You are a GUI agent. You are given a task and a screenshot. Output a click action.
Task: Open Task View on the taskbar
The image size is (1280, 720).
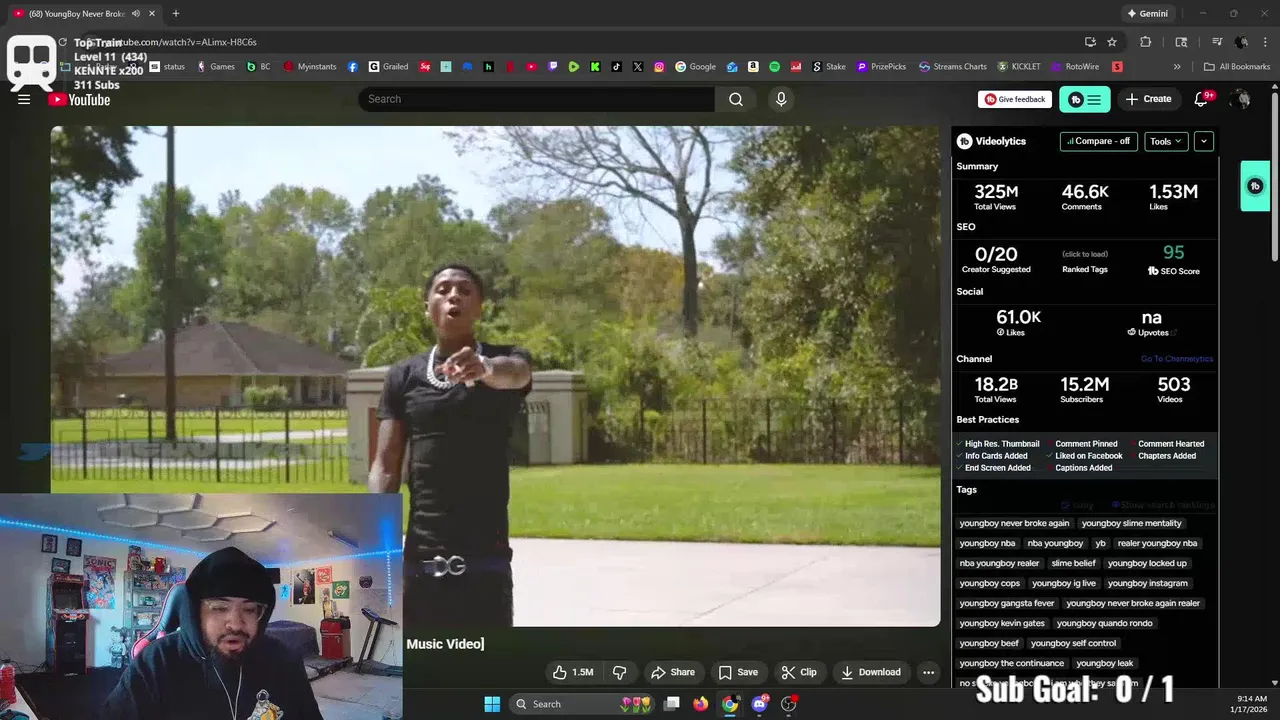pos(672,704)
